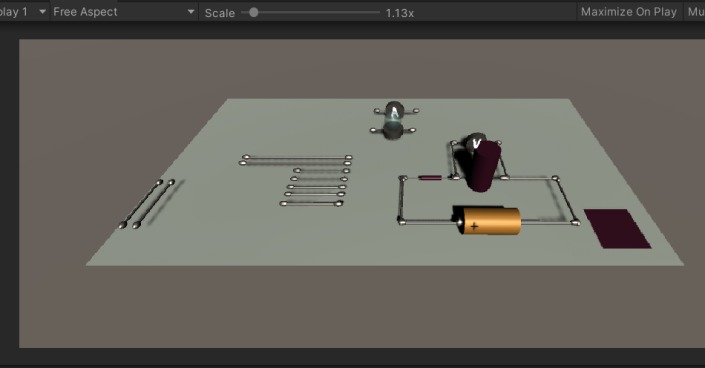Open the Free Aspect resolution dropdown

pos(124,12)
